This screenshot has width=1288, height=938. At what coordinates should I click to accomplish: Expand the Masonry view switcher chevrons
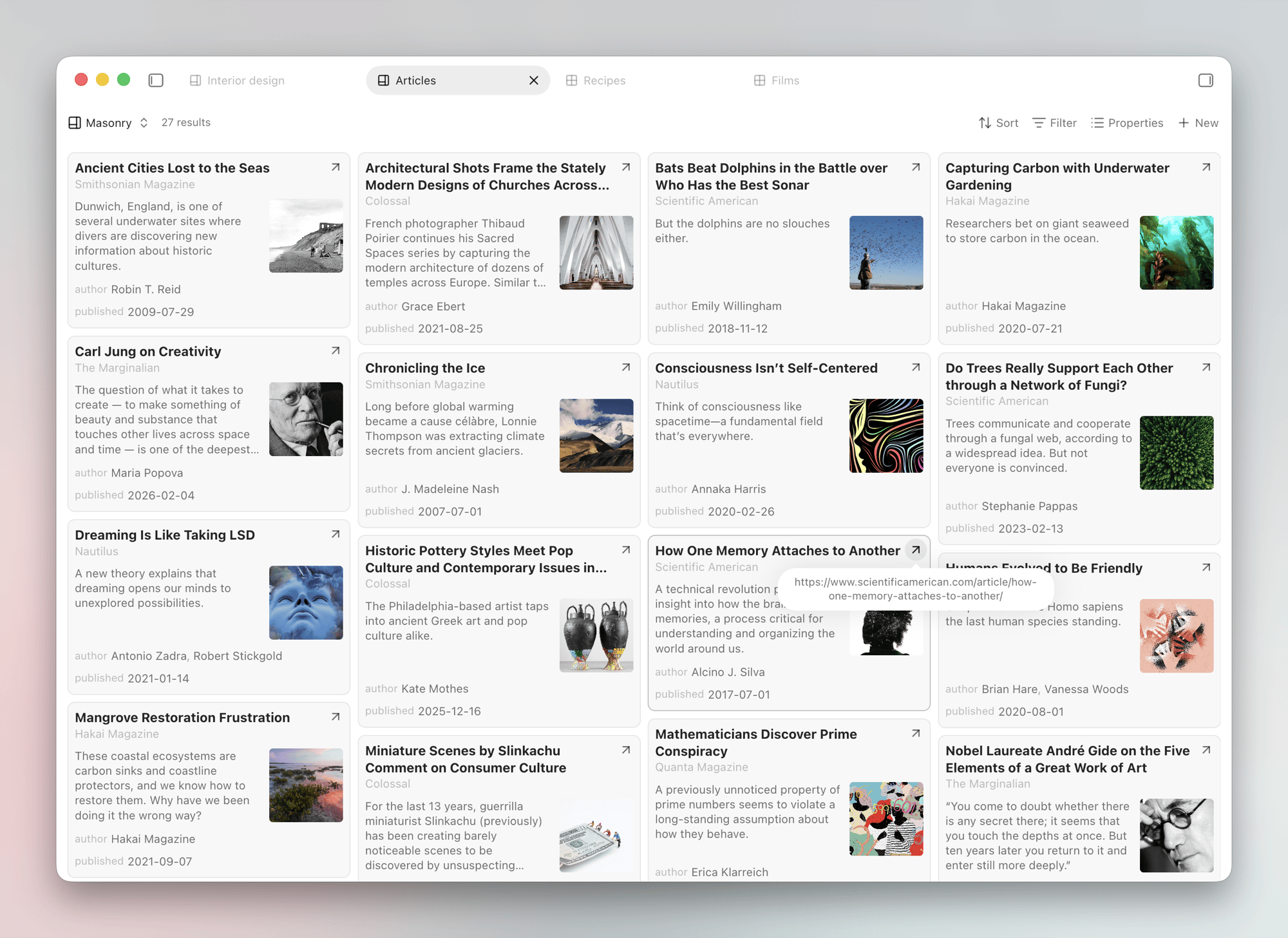click(143, 122)
